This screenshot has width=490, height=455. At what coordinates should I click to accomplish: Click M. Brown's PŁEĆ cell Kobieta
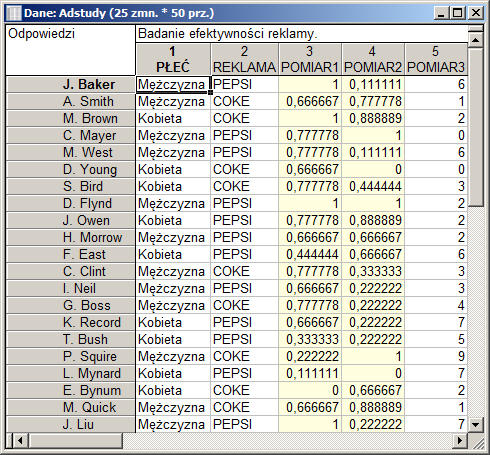point(173,119)
